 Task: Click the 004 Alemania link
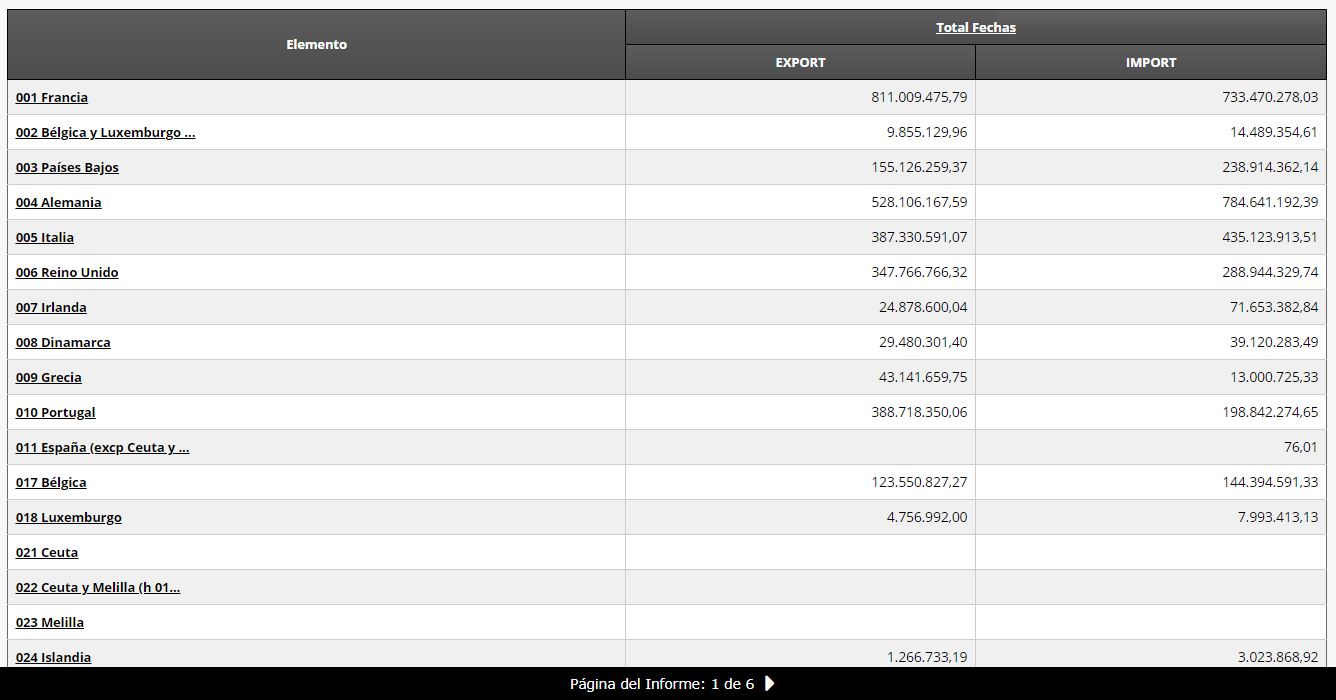(58, 203)
